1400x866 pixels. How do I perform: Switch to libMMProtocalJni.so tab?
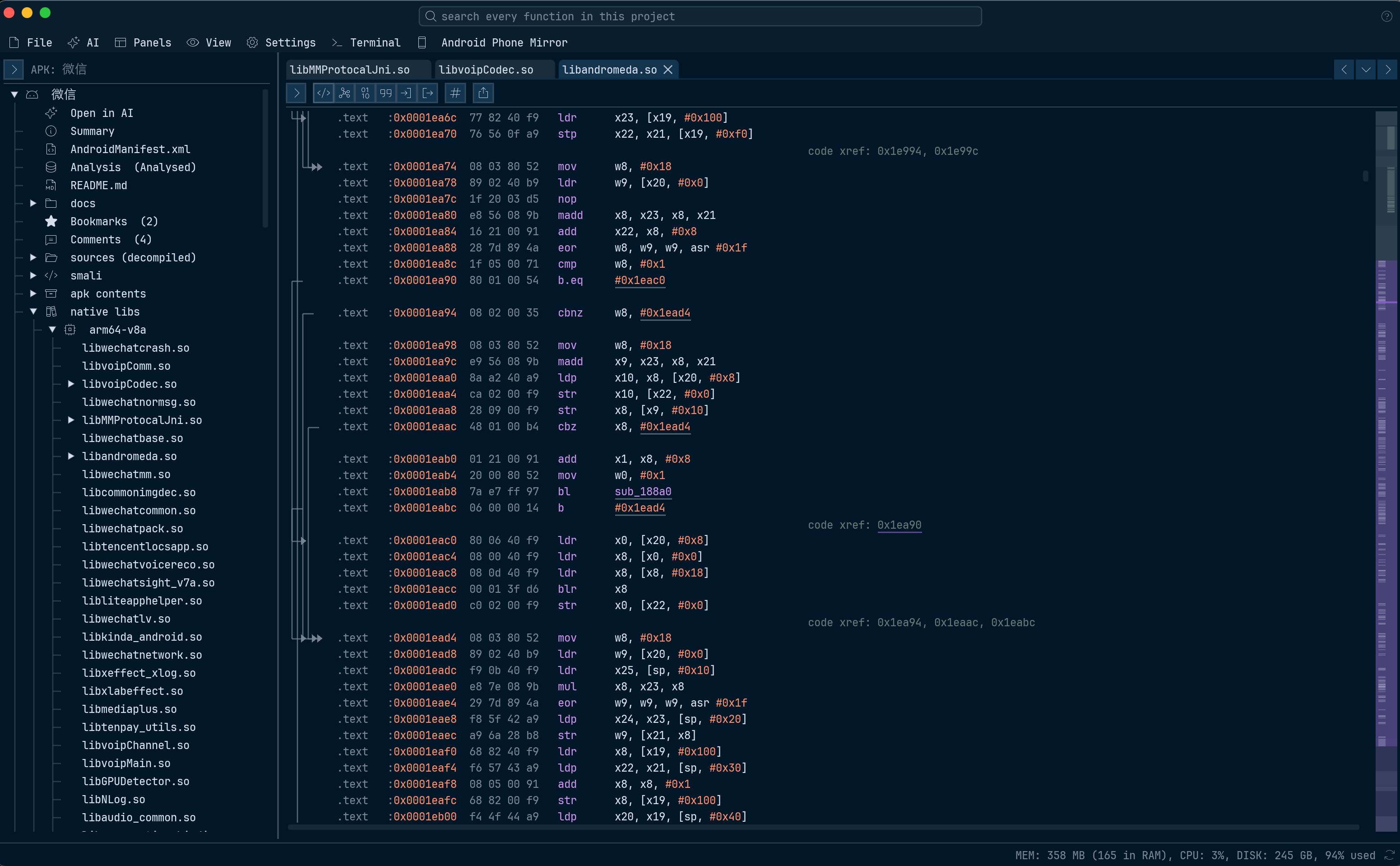358,69
